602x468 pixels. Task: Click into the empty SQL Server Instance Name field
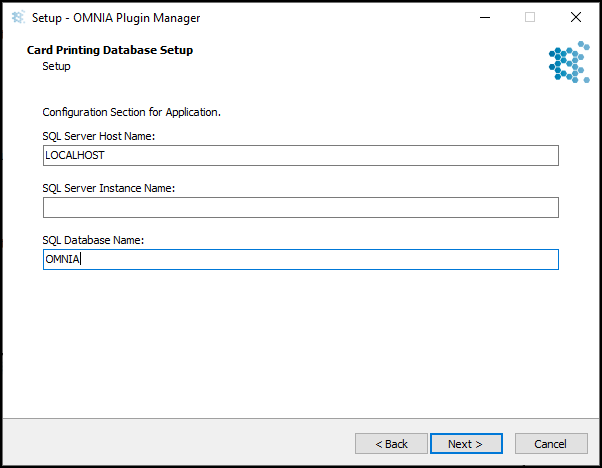301,207
